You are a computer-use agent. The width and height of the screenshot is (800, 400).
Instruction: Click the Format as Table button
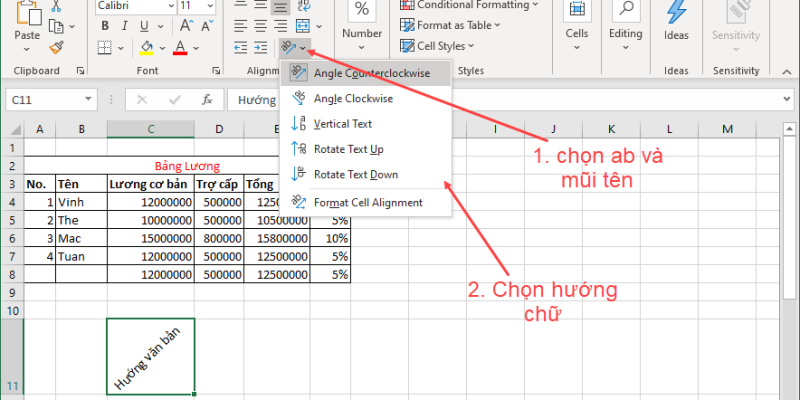[454, 25]
